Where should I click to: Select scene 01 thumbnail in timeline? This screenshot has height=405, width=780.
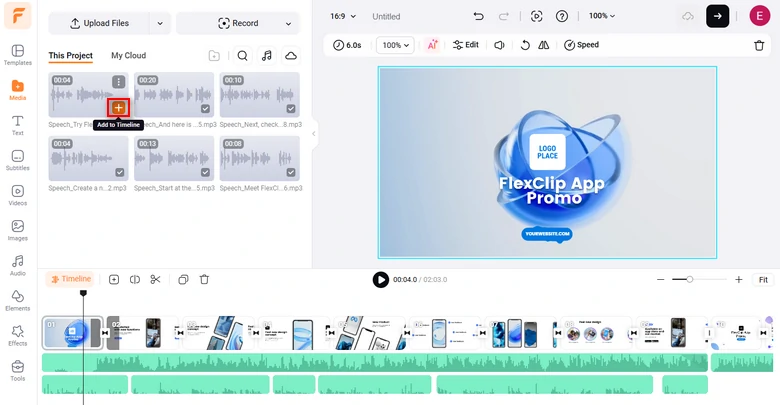72,333
